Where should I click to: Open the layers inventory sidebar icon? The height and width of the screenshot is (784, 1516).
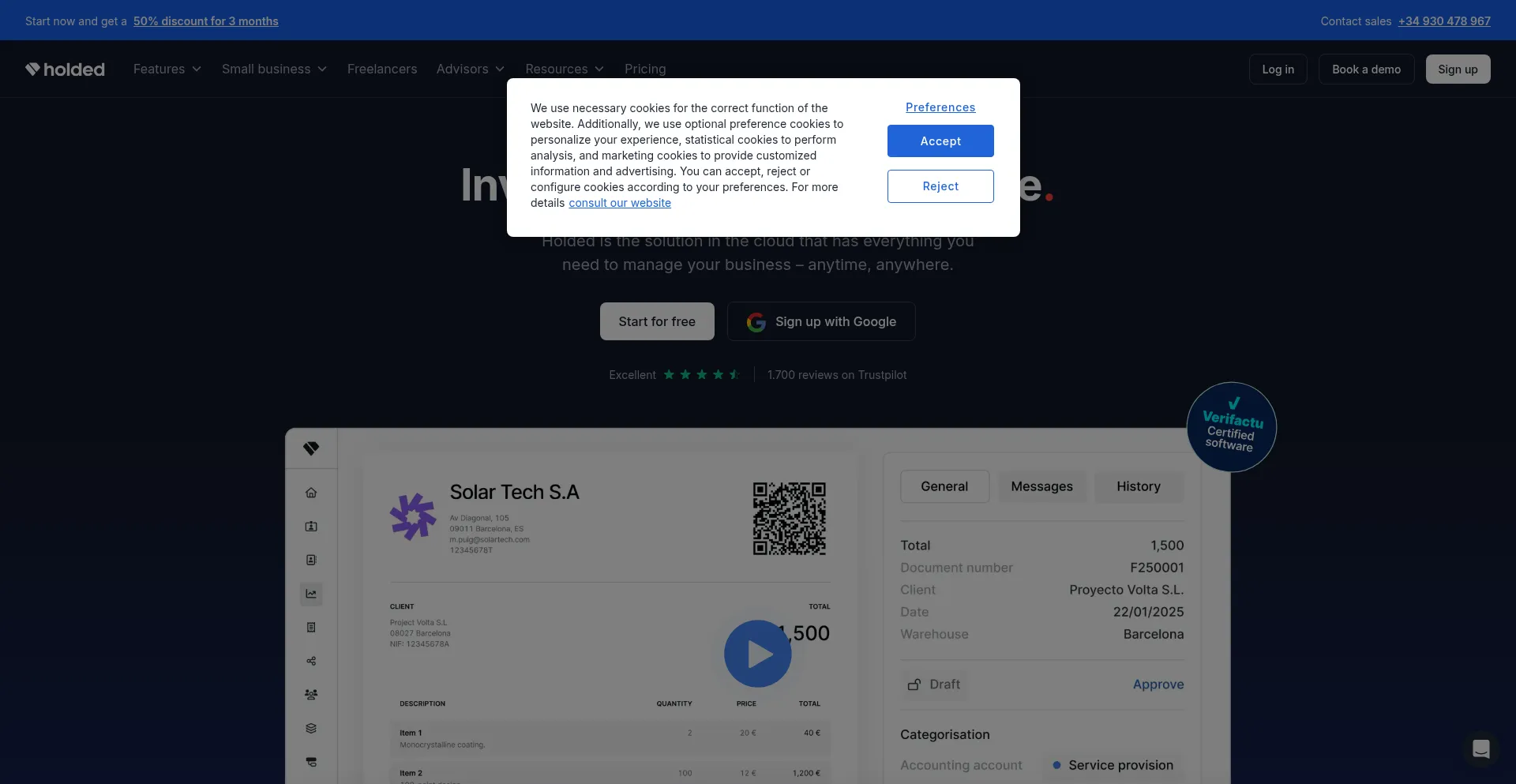pos(311,729)
